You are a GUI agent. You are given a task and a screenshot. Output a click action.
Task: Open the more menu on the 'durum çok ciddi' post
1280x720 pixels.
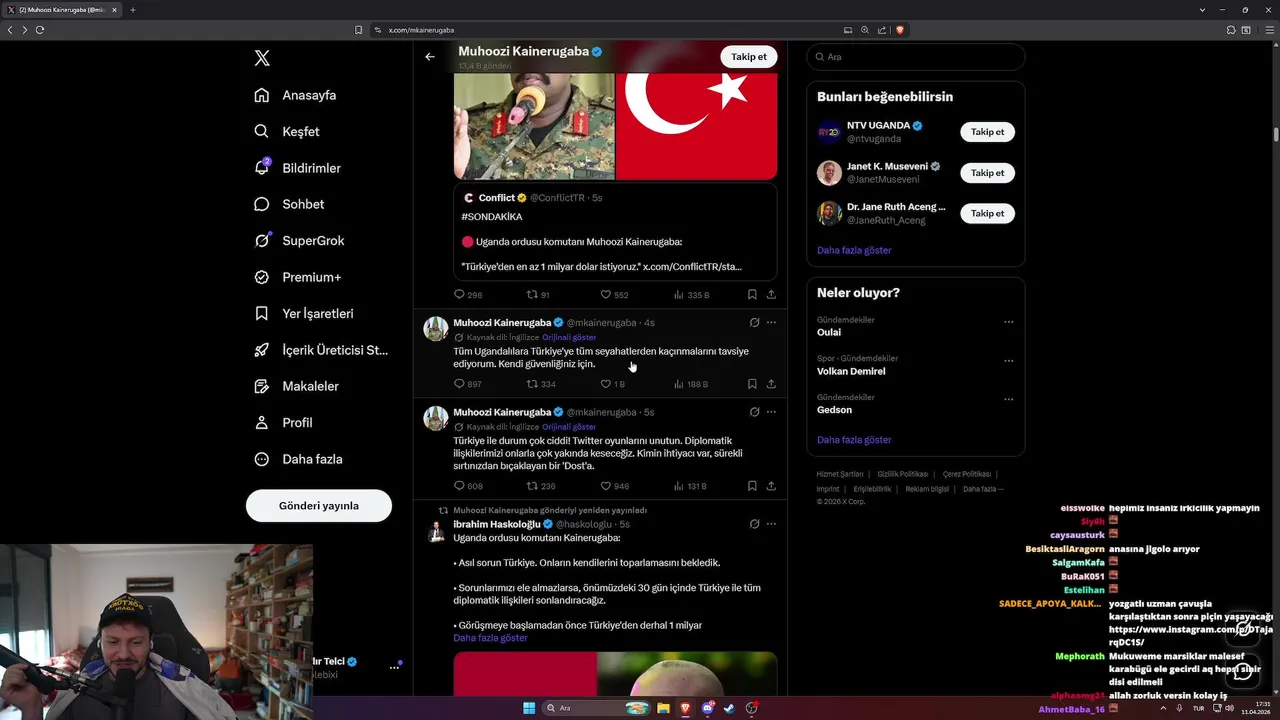click(x=771, y=412)
